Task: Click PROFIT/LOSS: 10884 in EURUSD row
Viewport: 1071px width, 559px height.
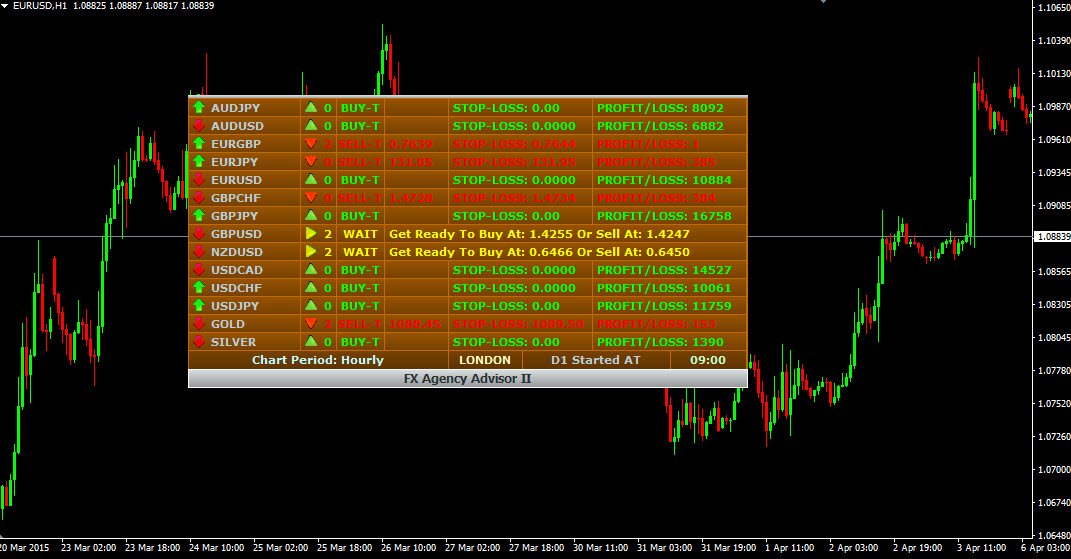Action: [664, 180]
